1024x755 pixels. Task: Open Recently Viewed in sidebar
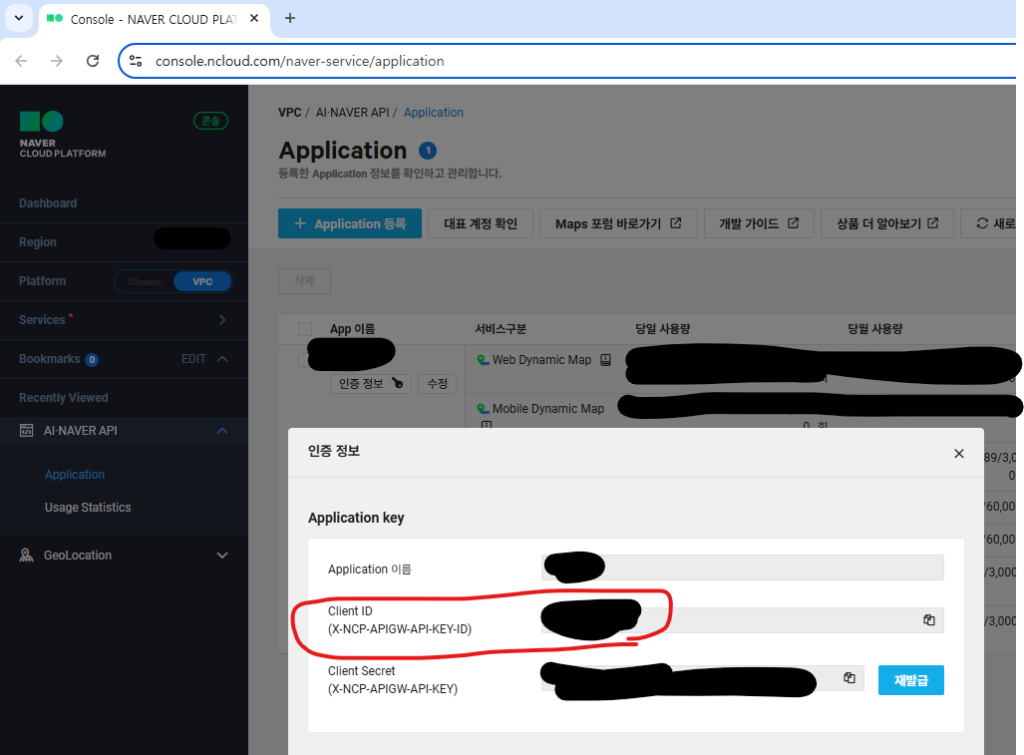click(63, 398)
